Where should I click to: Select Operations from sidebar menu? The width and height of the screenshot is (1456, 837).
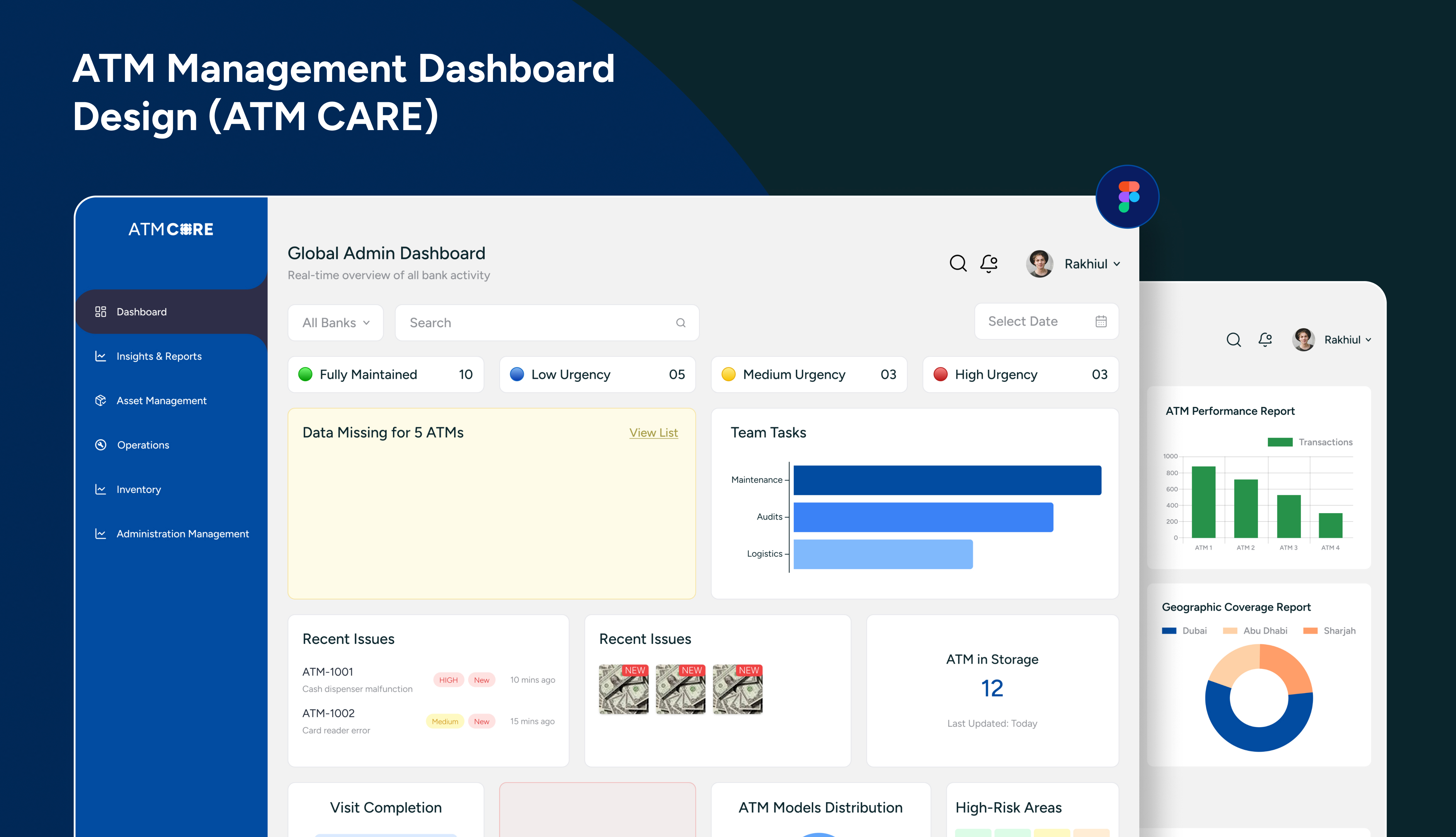(x=143, y=445)
